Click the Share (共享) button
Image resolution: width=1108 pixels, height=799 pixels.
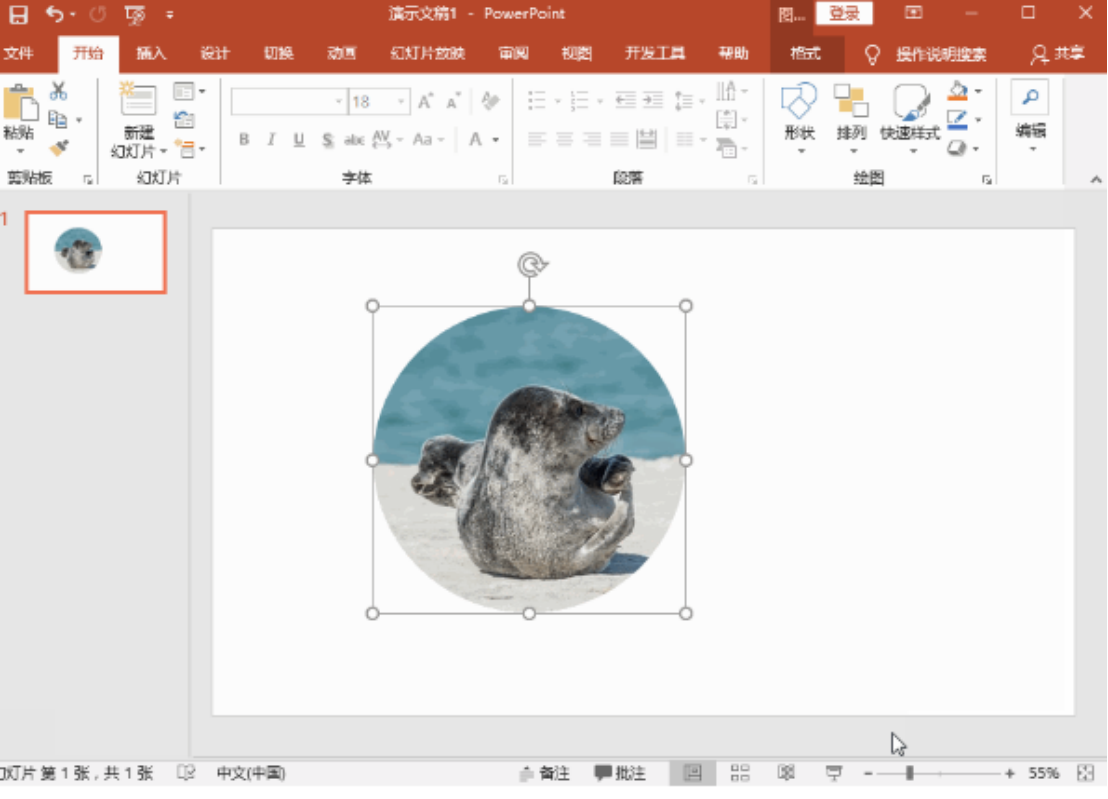[x=1058, y=54]
